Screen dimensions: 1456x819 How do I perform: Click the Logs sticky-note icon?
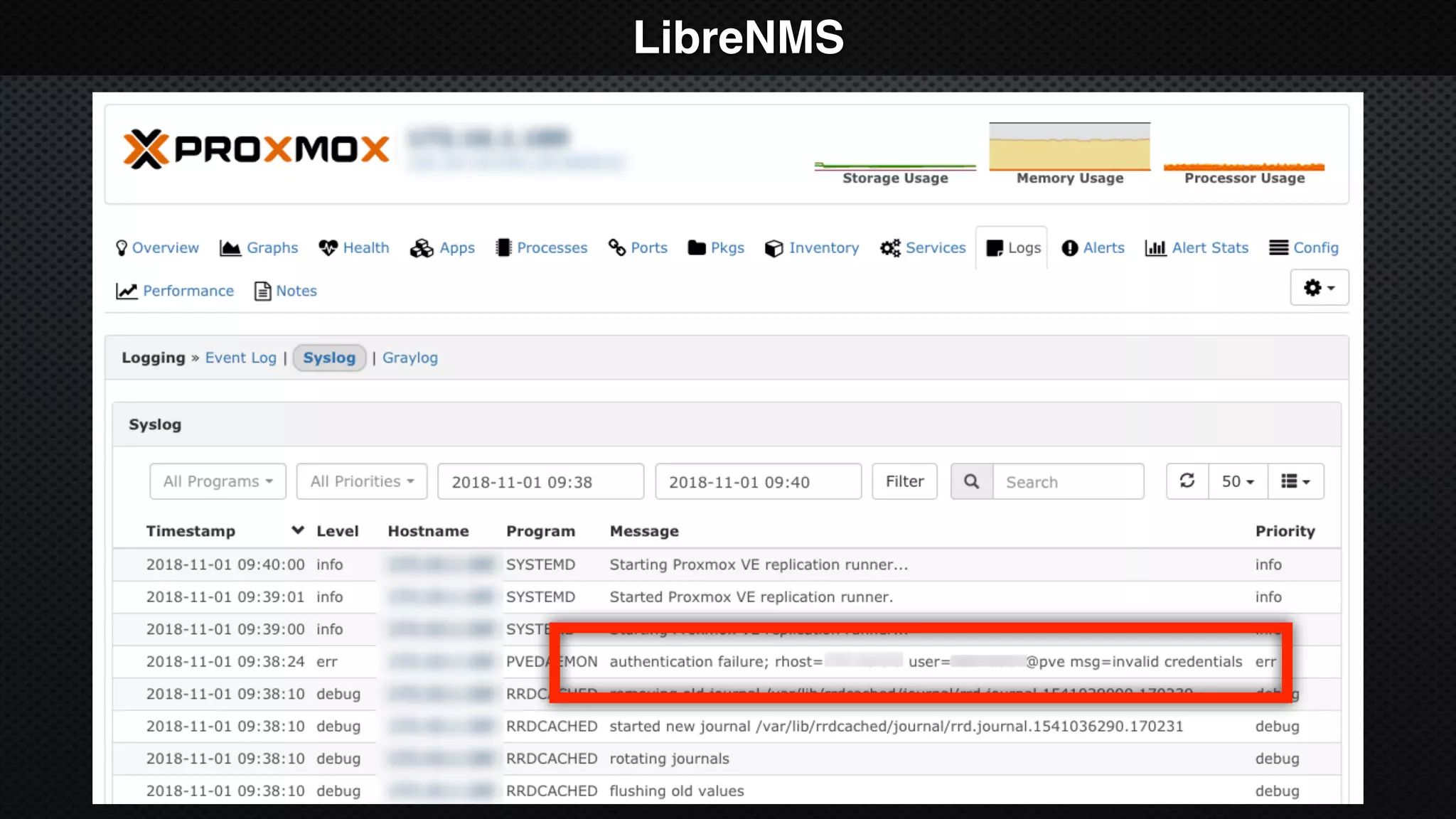click(x=995, y=248)
